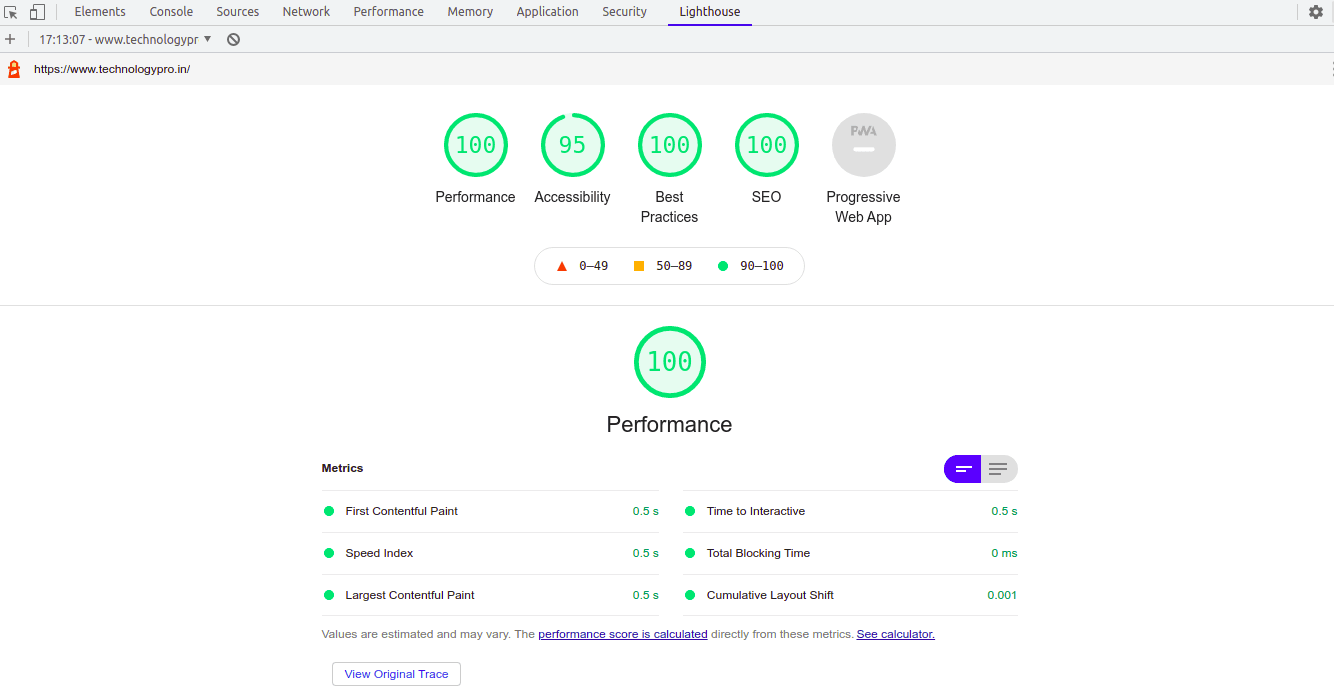Open the Progressive Web App PWA badge
This screenshot has width=1334, height=696.
[864, 145]
